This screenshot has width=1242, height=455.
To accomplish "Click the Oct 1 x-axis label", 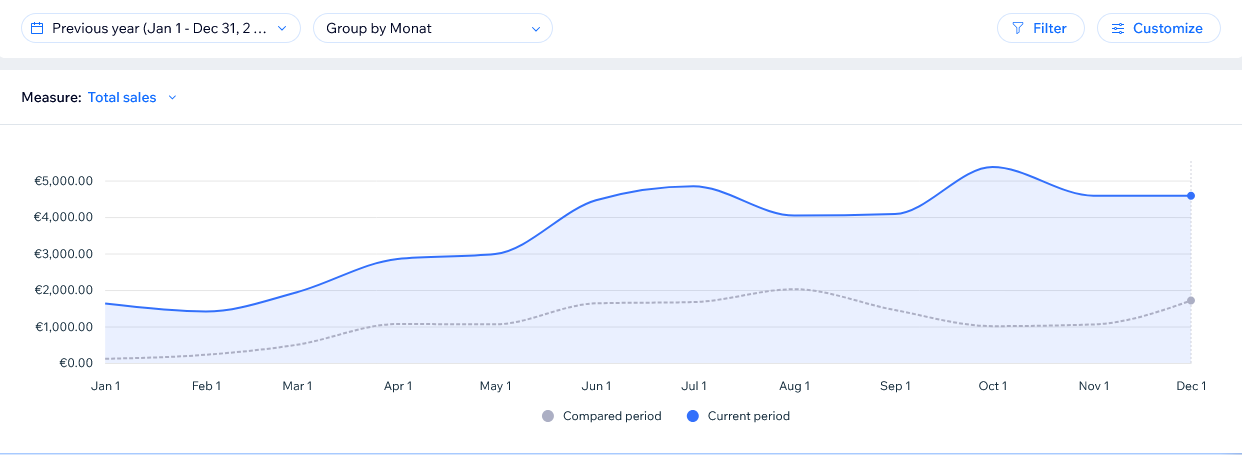I will click(992, 386).
